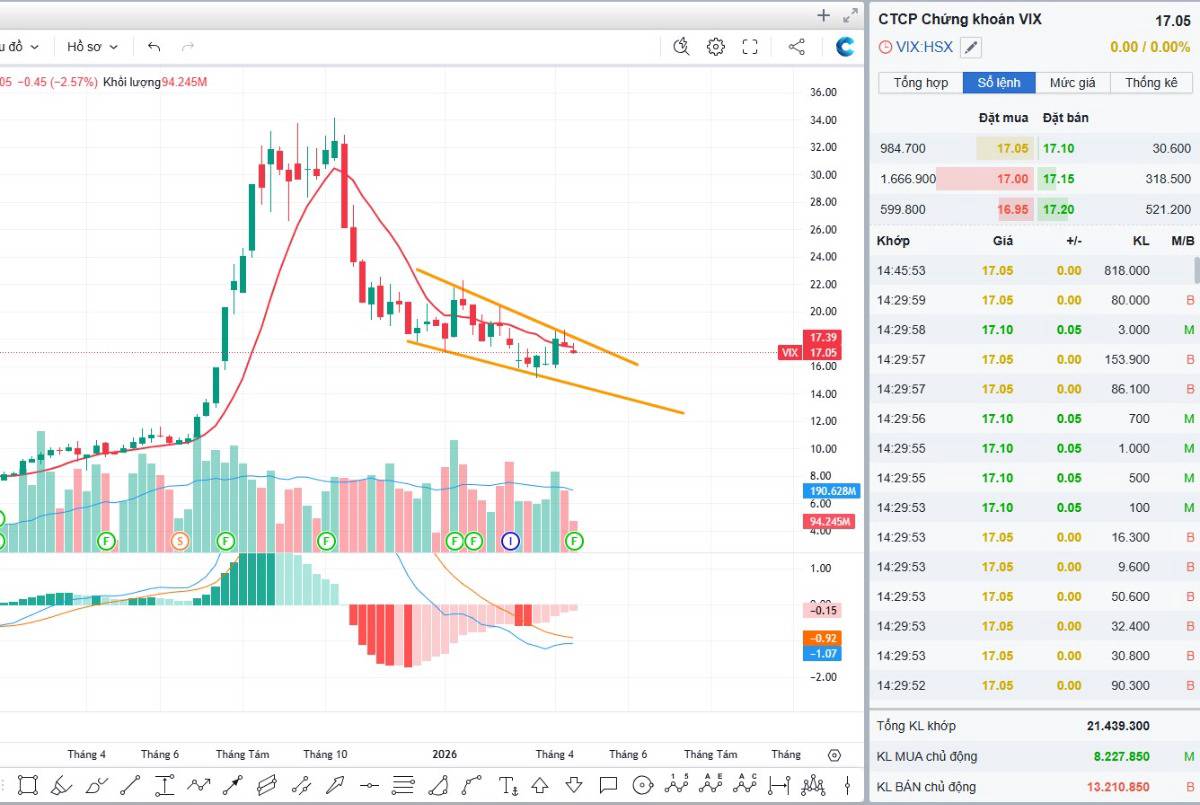Select the rectangle drawing tool
The width and height of the screenshot is (1200, 805).
[28, 784]
